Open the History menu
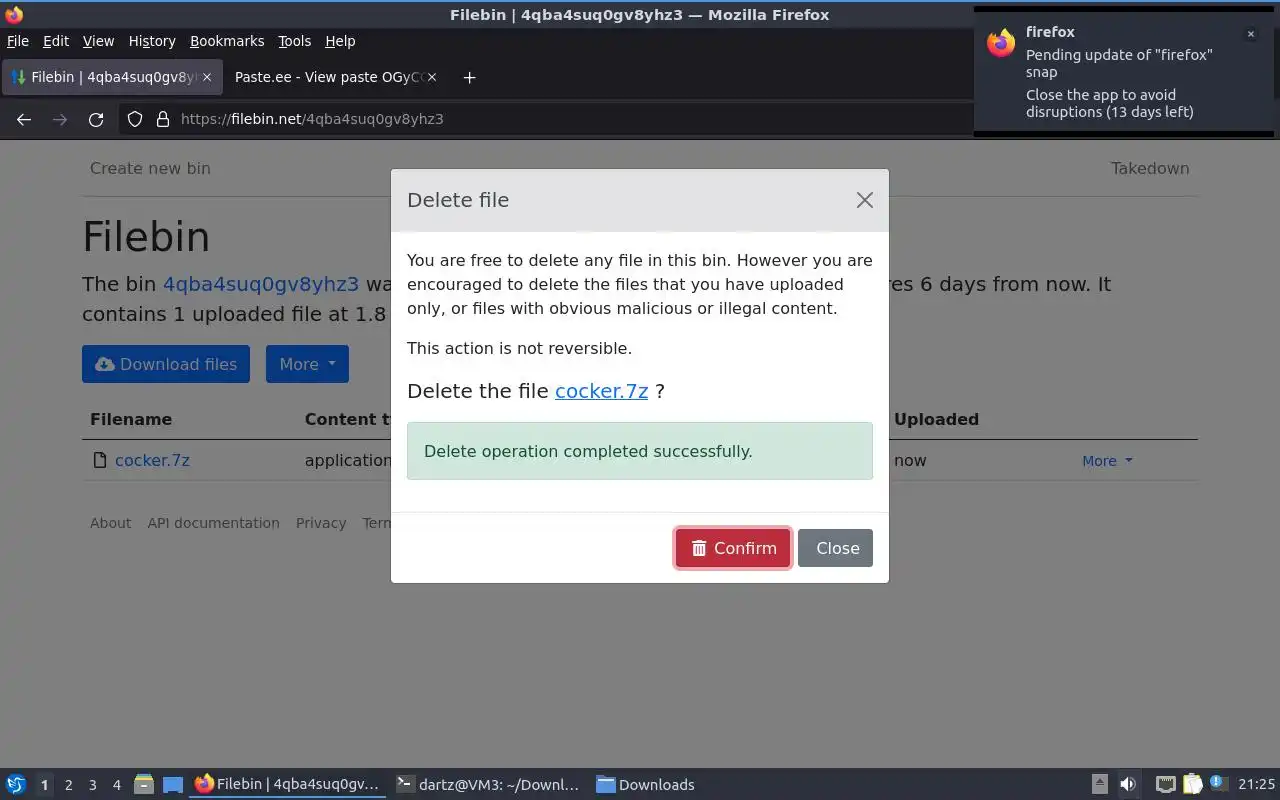Image resolution: width=1280 pixels, height=800 pixels. click(x=152, y=41)
